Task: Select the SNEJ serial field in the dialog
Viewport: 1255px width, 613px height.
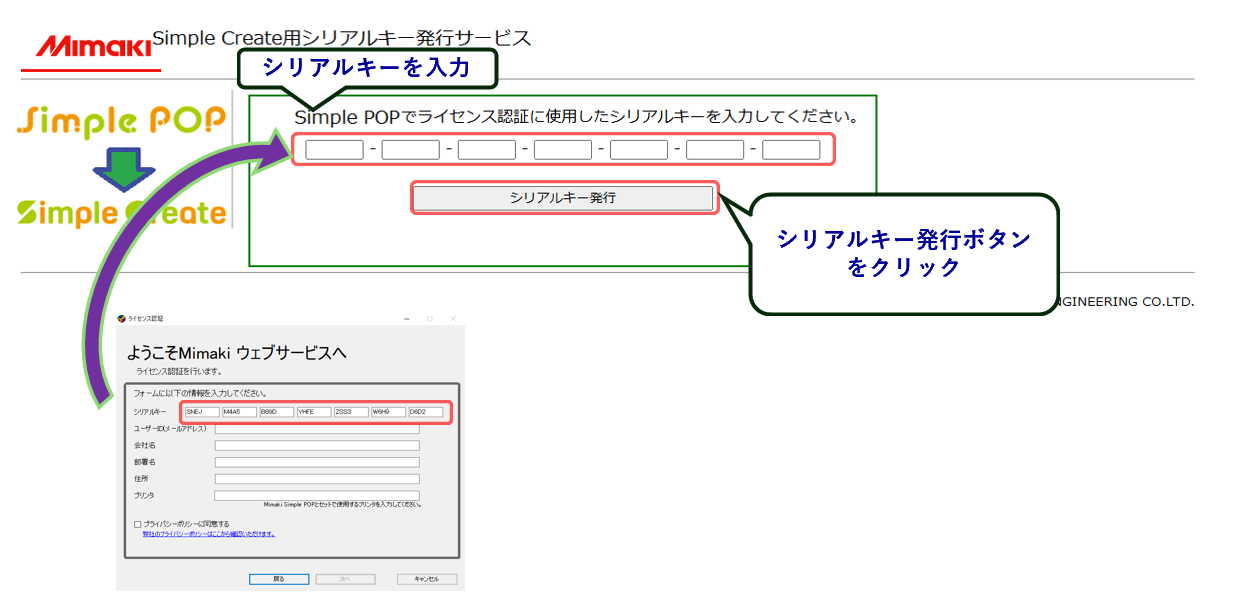Action: tap(201, 412)
